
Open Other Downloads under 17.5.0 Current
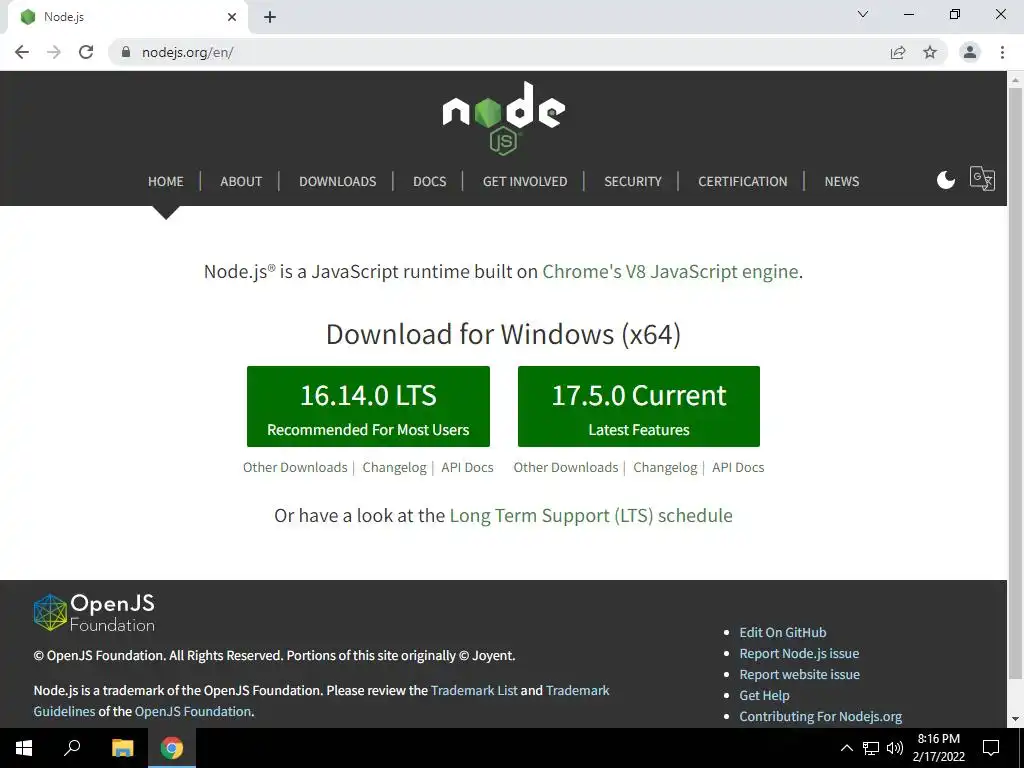[566, 468]
